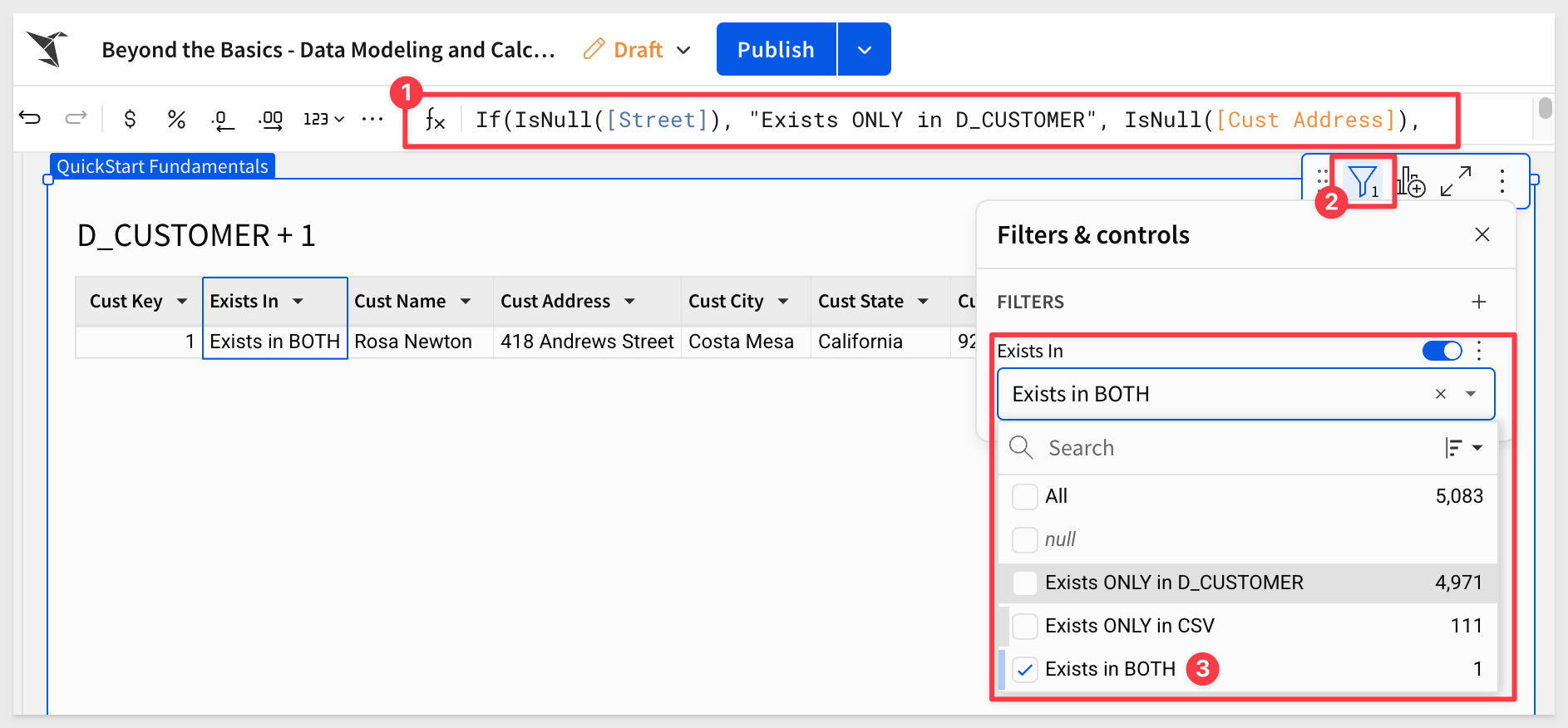Screen dimensions: 1568x728
Task: Collapse the filter value dropdown arrow
Action: [1471, 394]
